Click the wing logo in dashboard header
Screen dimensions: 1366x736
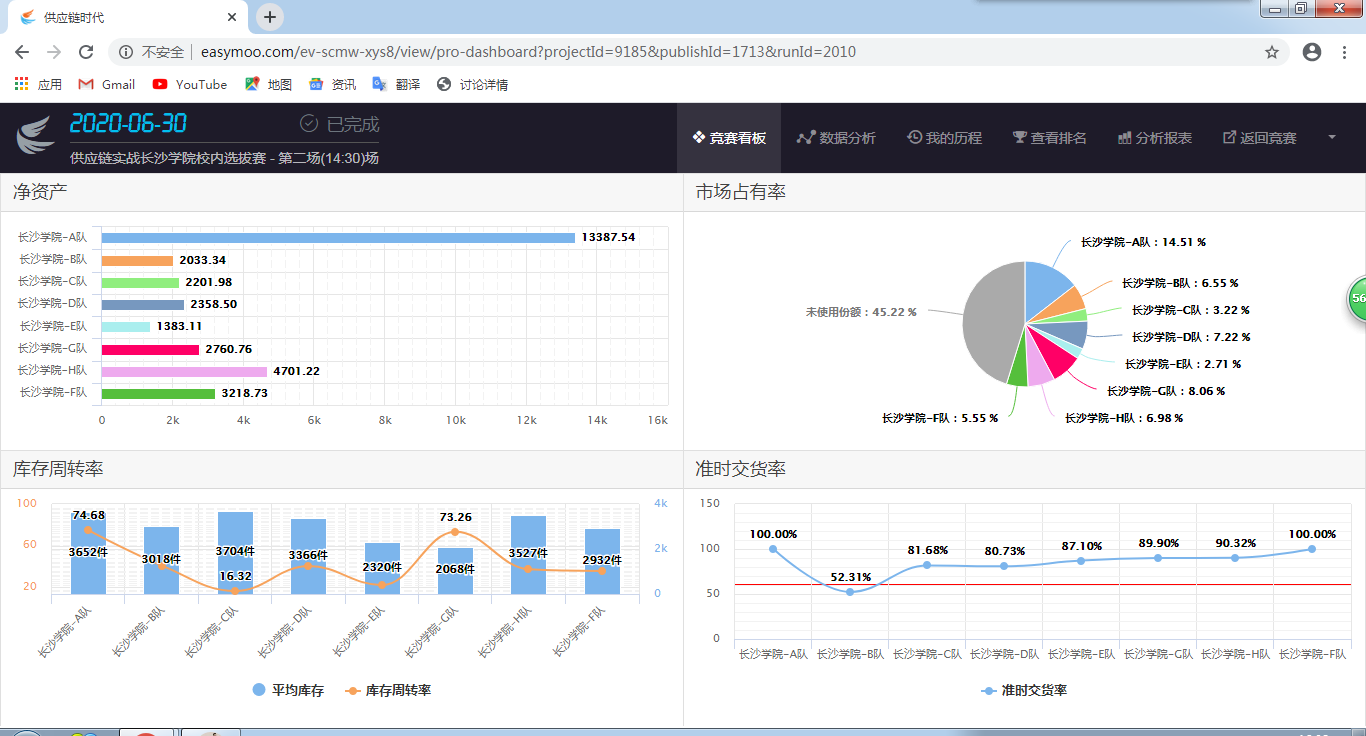(x=35, y=135)
